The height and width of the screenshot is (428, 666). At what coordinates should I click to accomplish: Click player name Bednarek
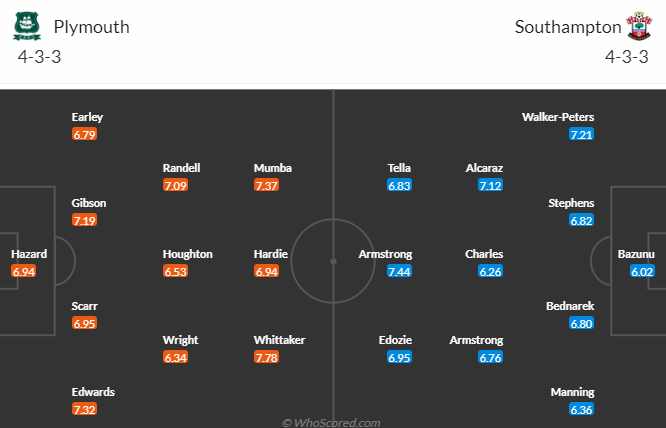(x=568, y=306)
